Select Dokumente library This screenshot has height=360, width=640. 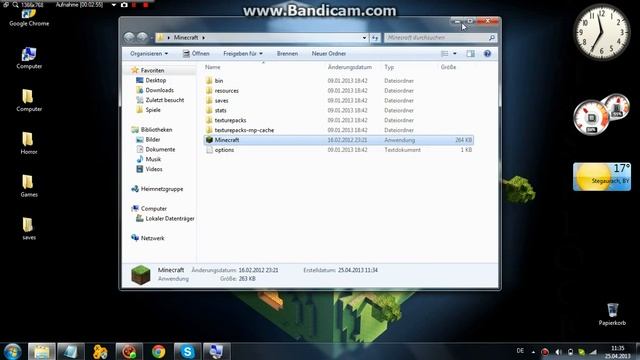point(160,149)
